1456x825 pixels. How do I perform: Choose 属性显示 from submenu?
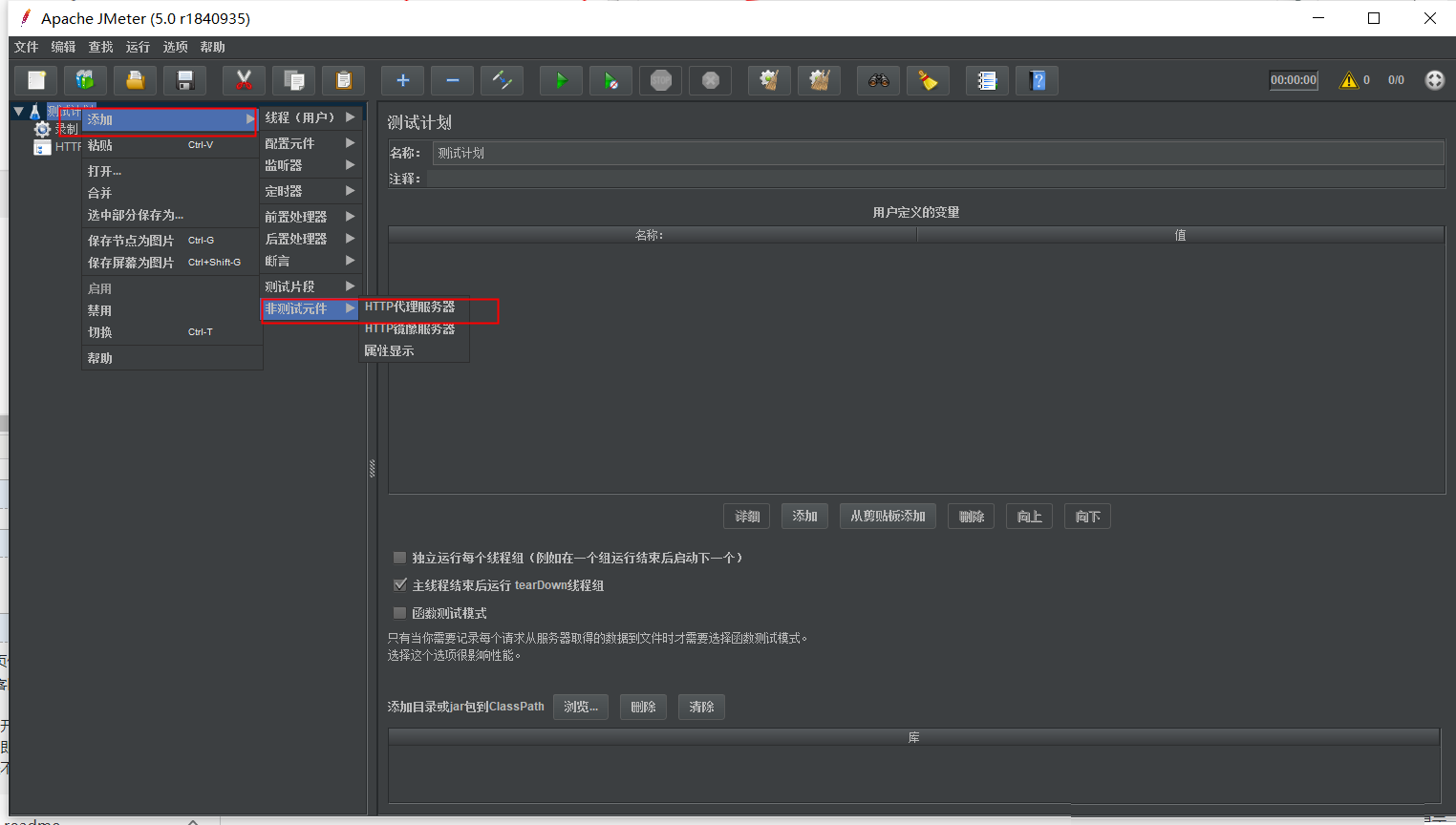tap(416, 350)
